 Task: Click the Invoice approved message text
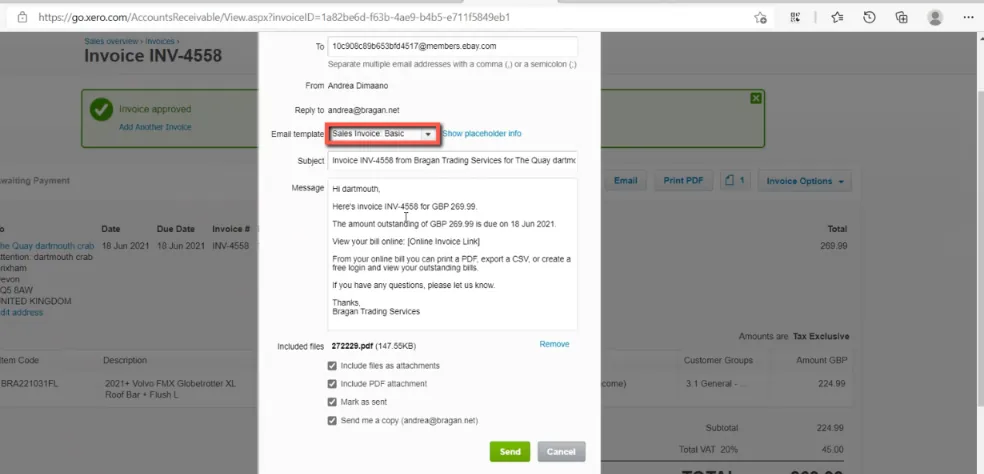[155, 109]
